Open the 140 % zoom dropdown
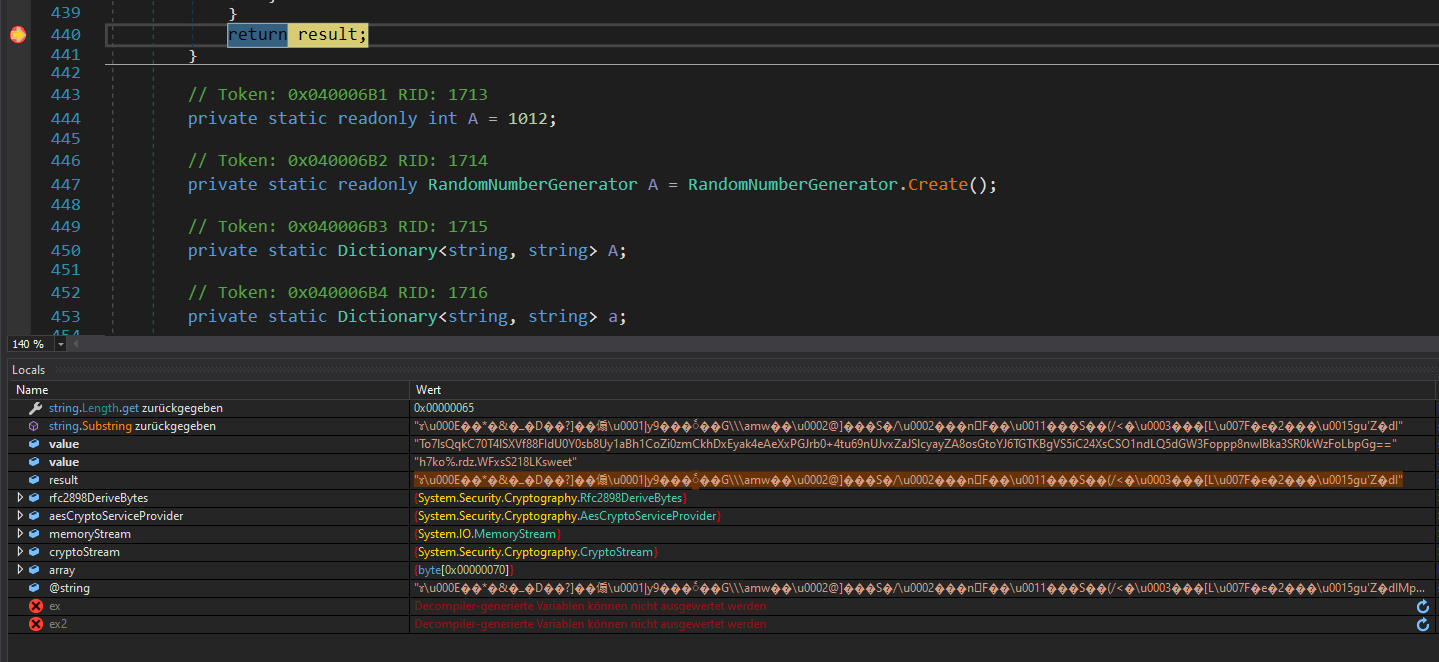The height and width of the screenshot is (662, 1439). pyautogui.click(x=60, y=344)
